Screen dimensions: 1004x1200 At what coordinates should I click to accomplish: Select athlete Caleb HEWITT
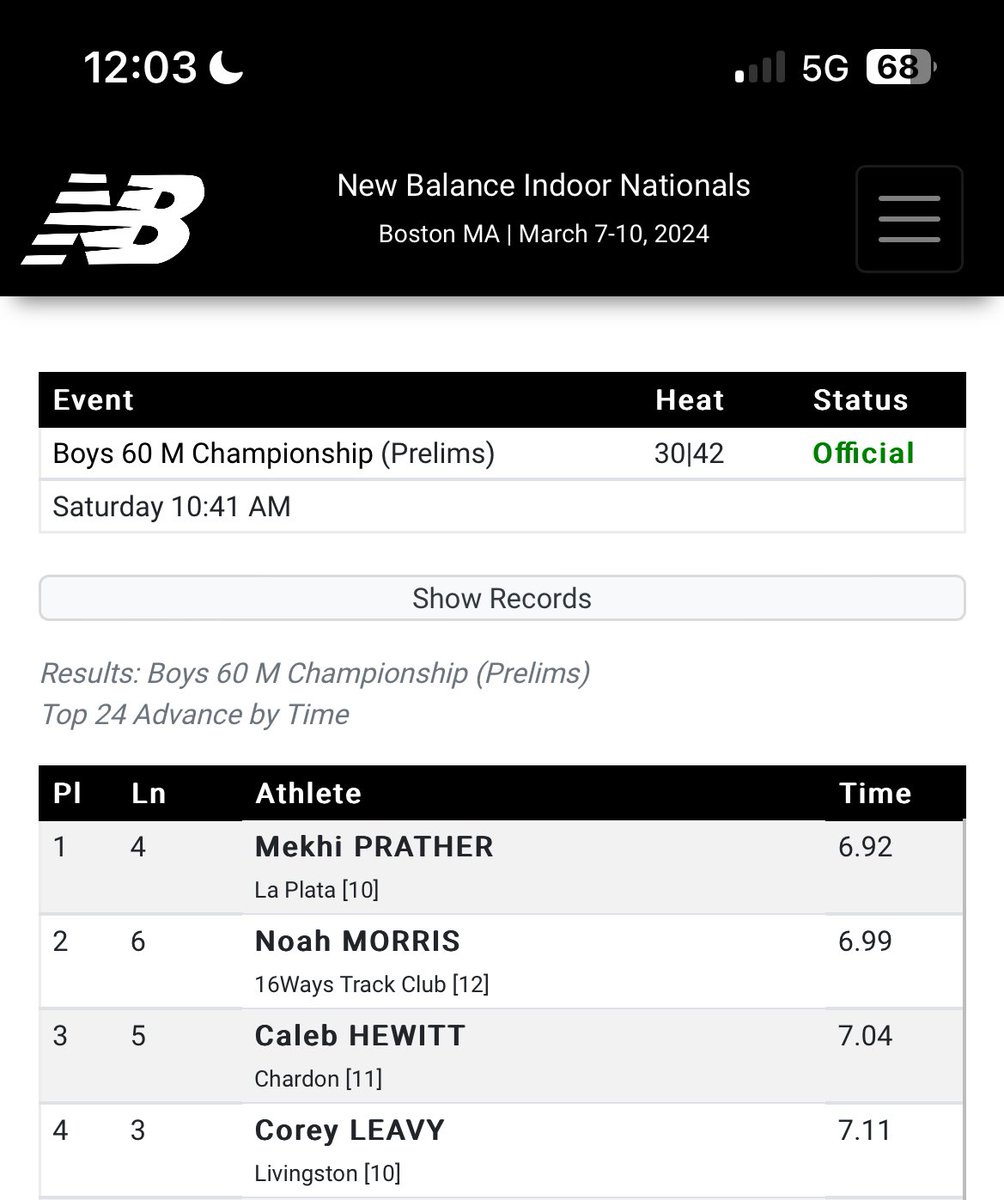360,1035
